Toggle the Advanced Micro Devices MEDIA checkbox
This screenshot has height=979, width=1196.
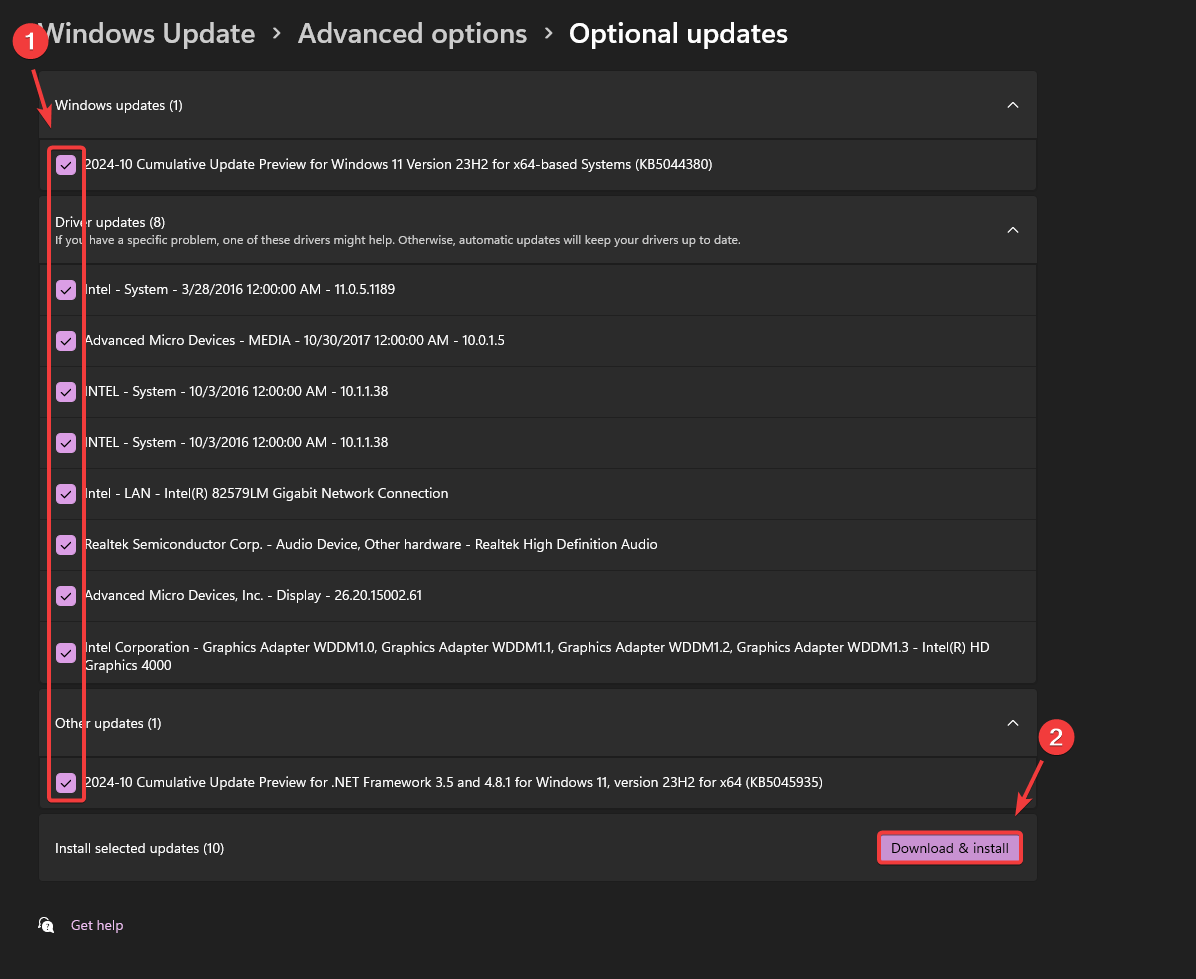[66, 341]
